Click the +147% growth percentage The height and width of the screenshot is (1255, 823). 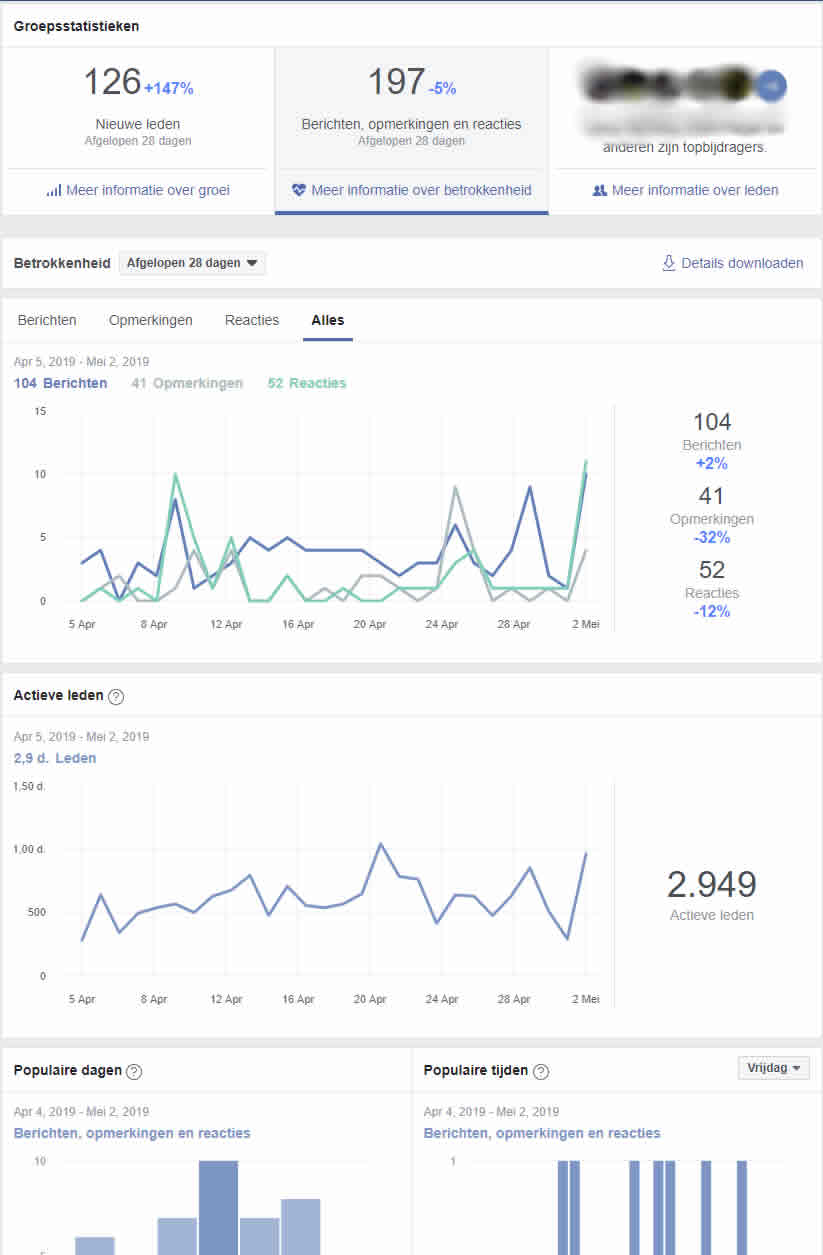[168, 88]
